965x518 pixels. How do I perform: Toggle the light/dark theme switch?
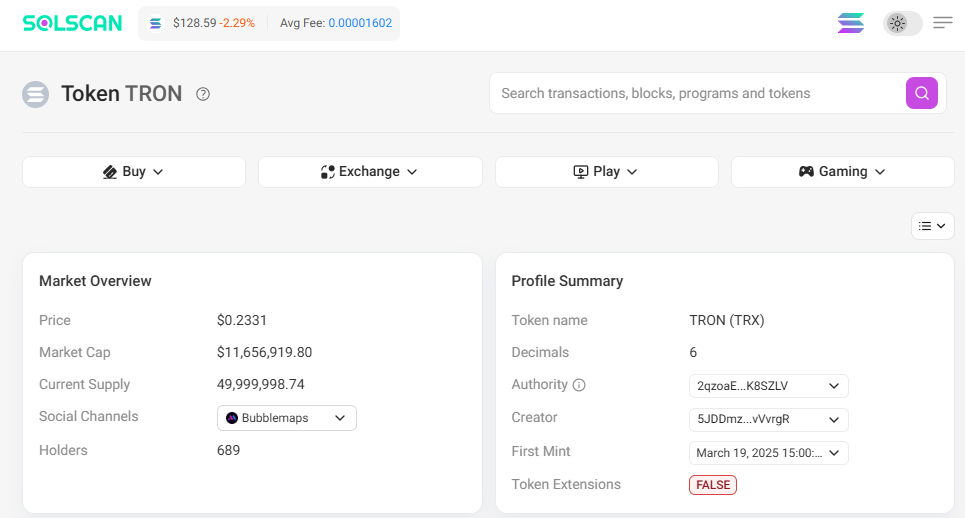pyautogui.click(x=902, y=23)
